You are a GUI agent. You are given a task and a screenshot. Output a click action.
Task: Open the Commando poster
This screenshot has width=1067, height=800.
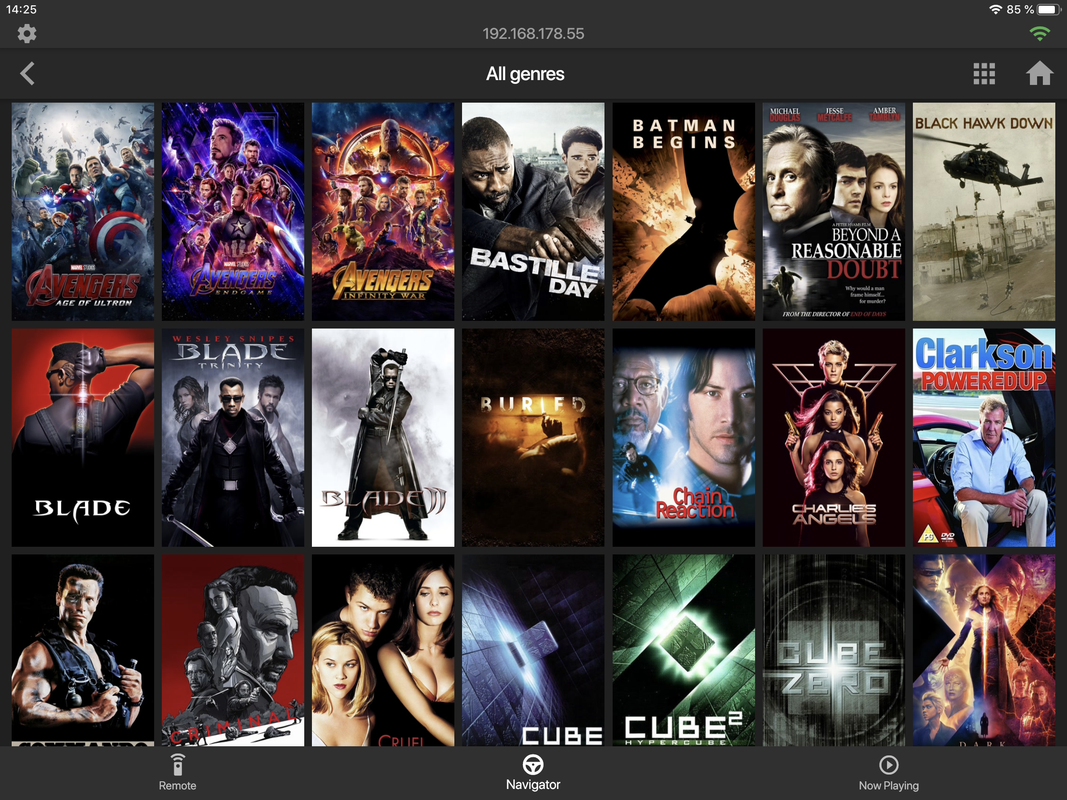(x=83, y=650)
